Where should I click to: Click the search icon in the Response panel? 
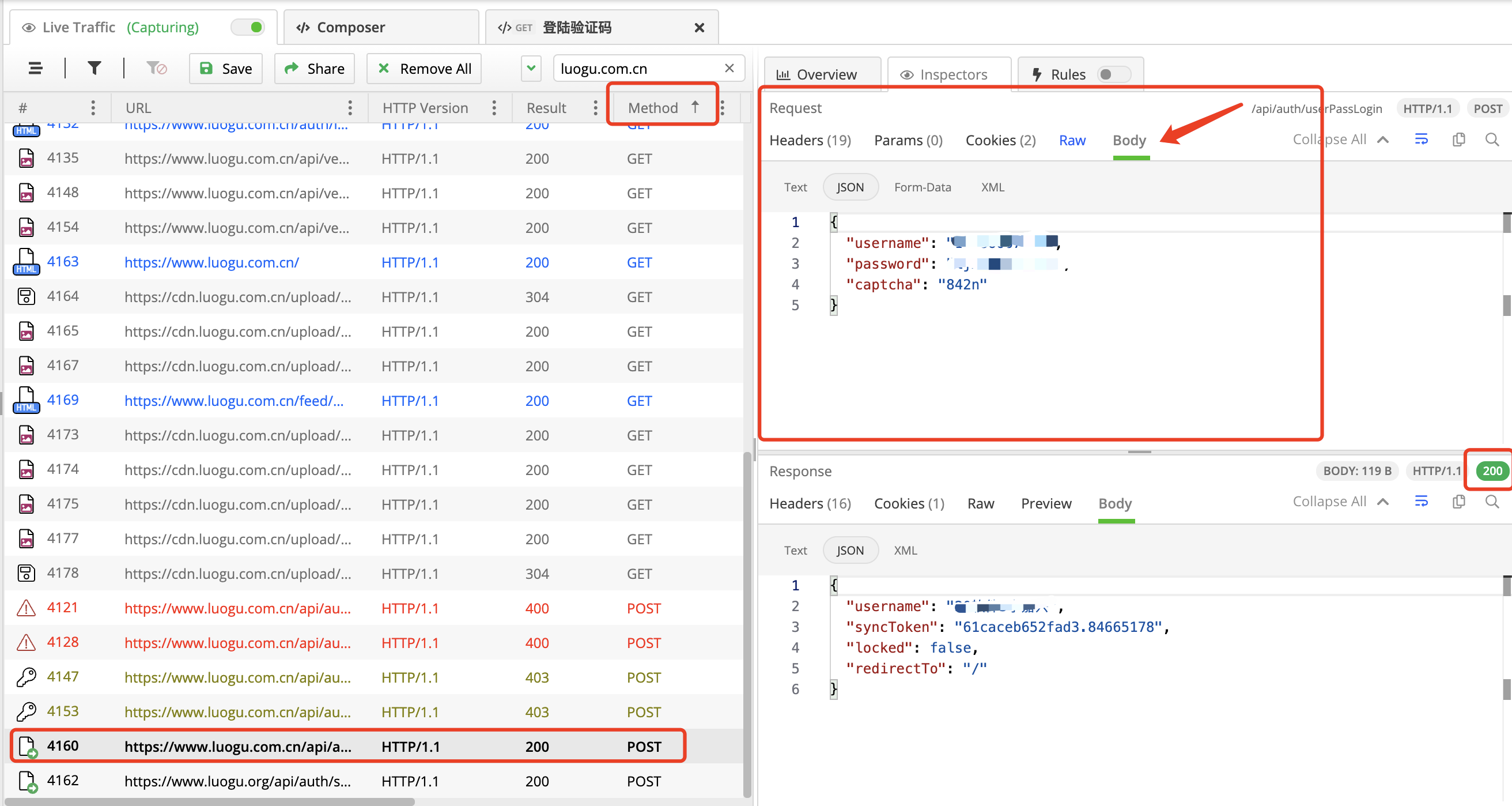(1491, 502)
